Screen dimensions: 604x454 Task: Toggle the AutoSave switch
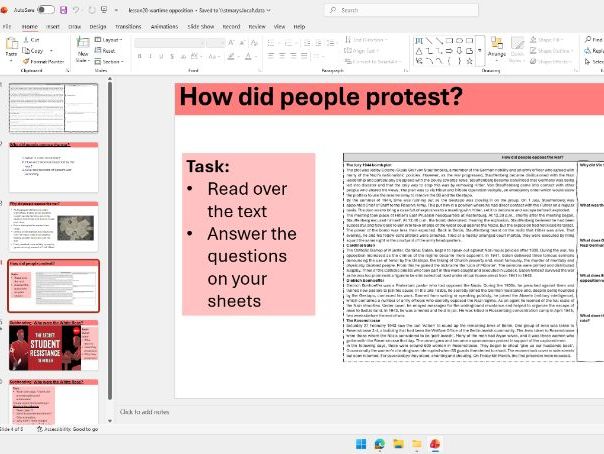click(x=46, y=10)
